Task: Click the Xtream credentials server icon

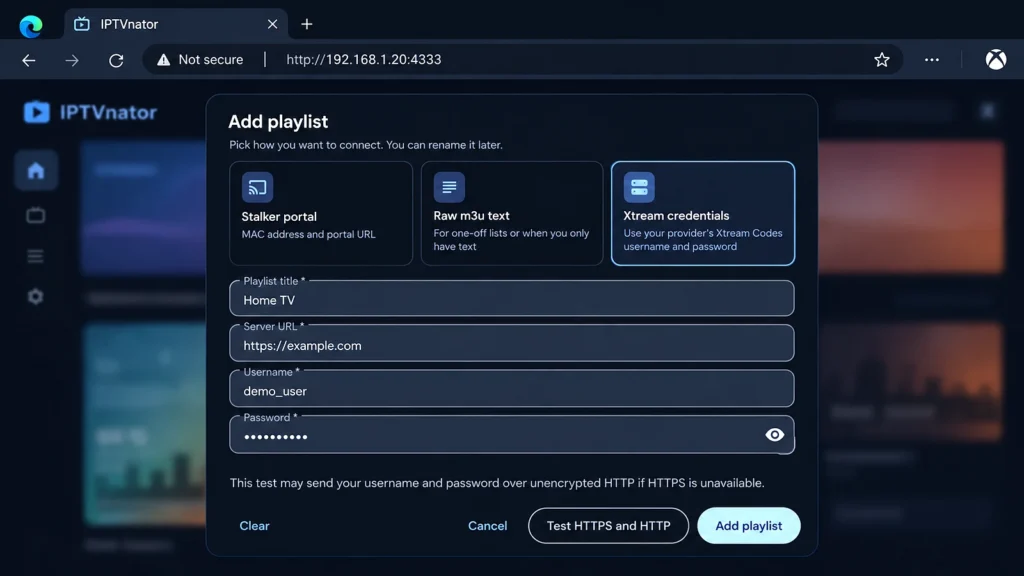Action: tap(639, 187)
